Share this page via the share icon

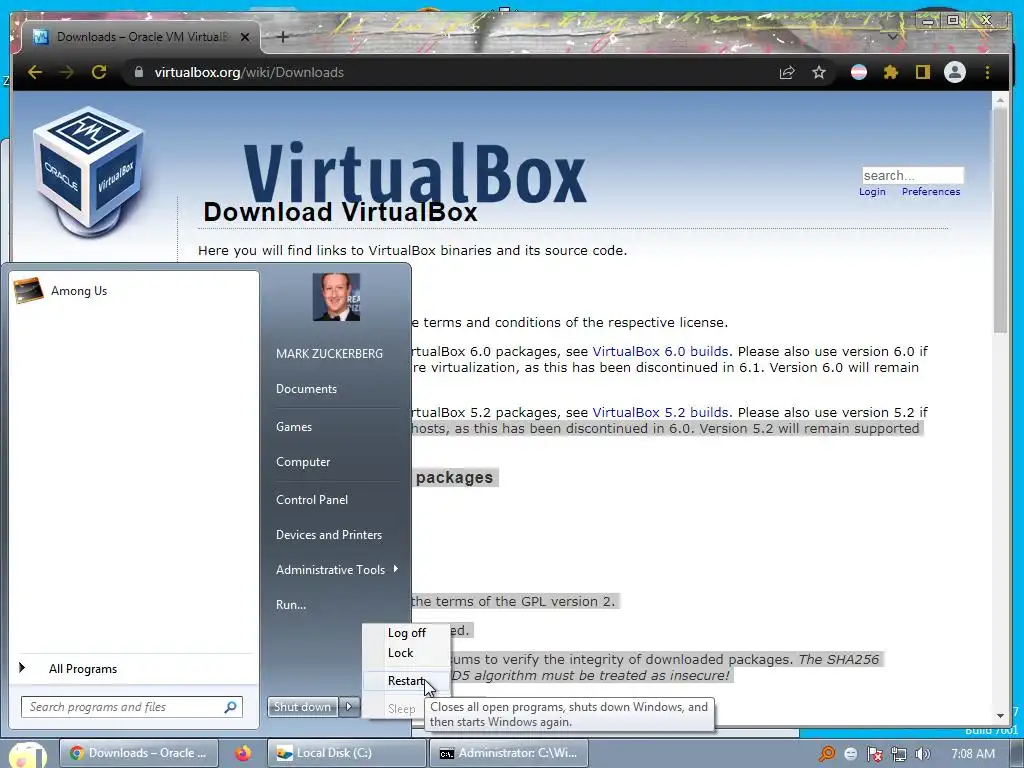click(x=787, y=72)
